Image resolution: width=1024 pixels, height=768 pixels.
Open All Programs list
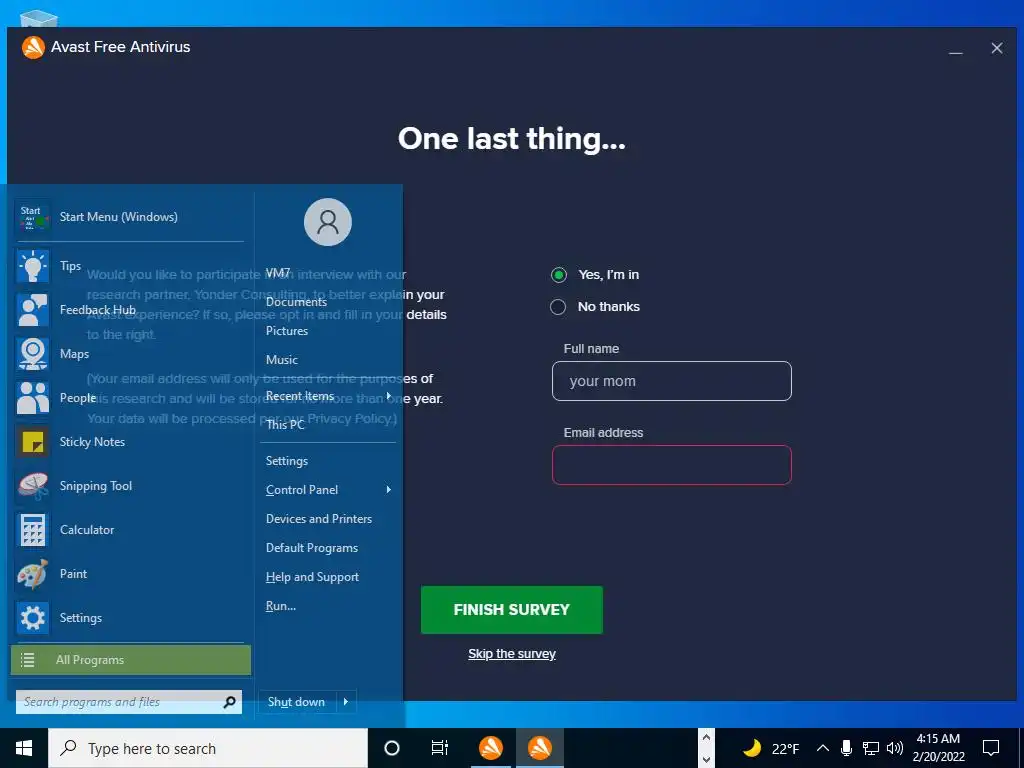(131, 660)
